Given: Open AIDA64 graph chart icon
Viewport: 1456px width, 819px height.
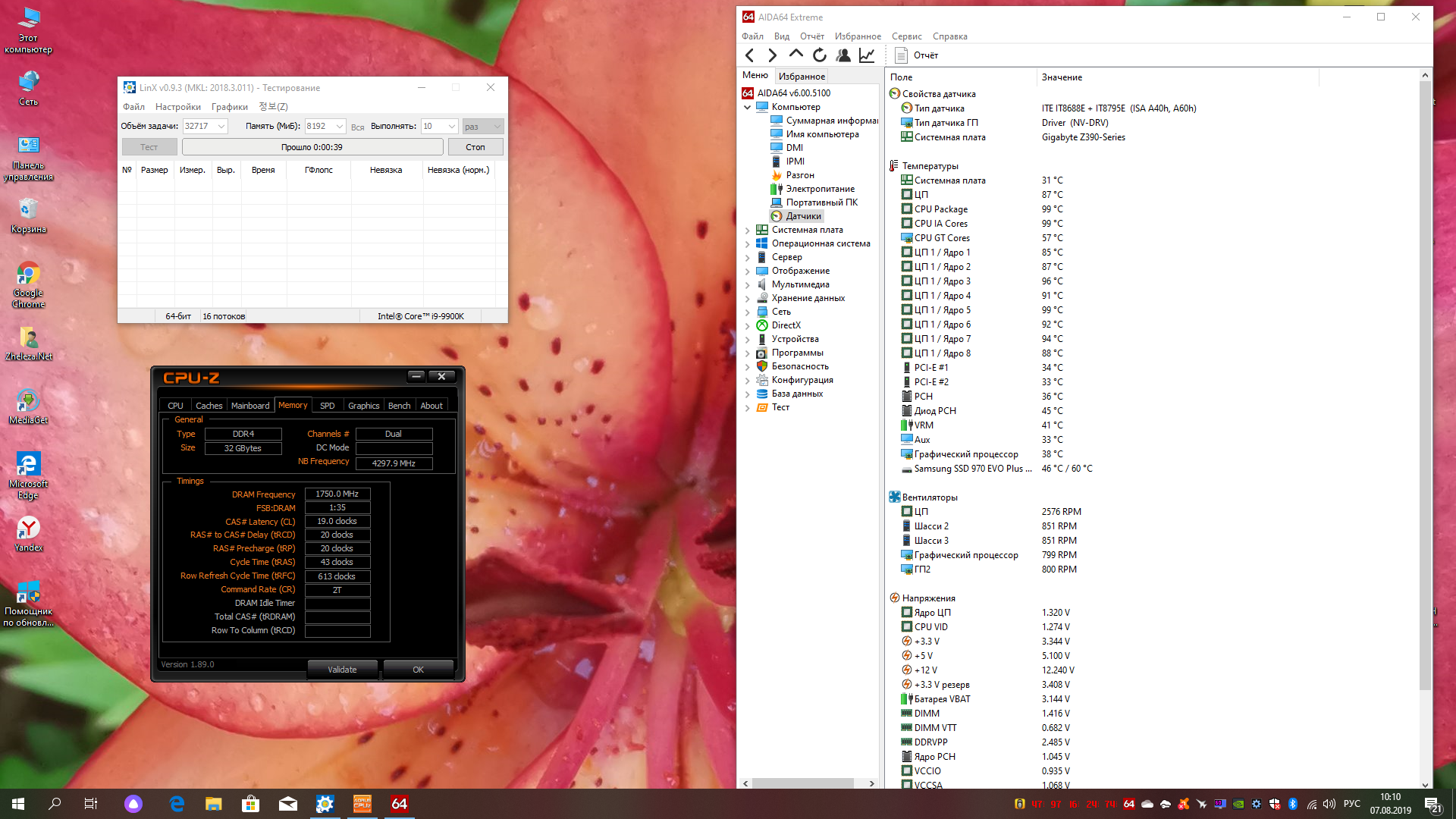Looking at the screenshot, I should click(867, 55).
